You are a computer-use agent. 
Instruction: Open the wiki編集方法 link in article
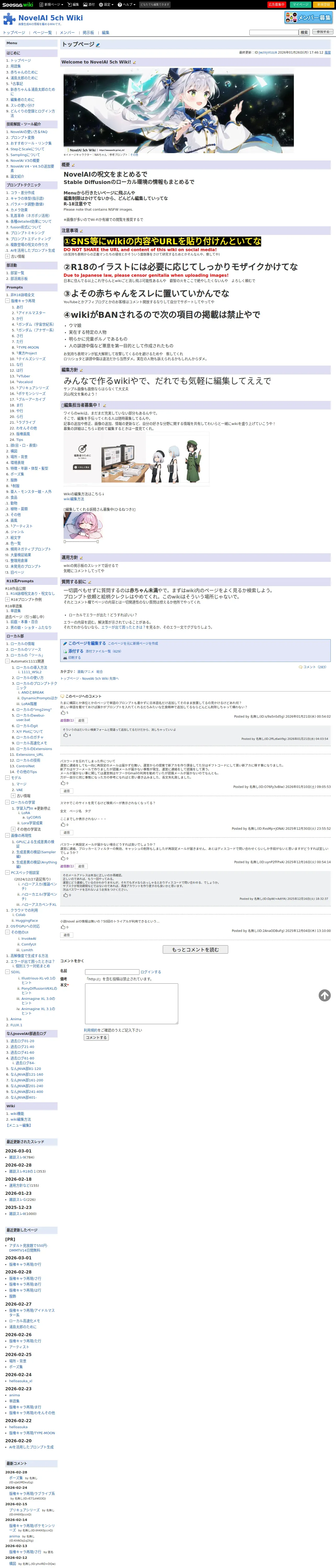(x=74, y=500)
